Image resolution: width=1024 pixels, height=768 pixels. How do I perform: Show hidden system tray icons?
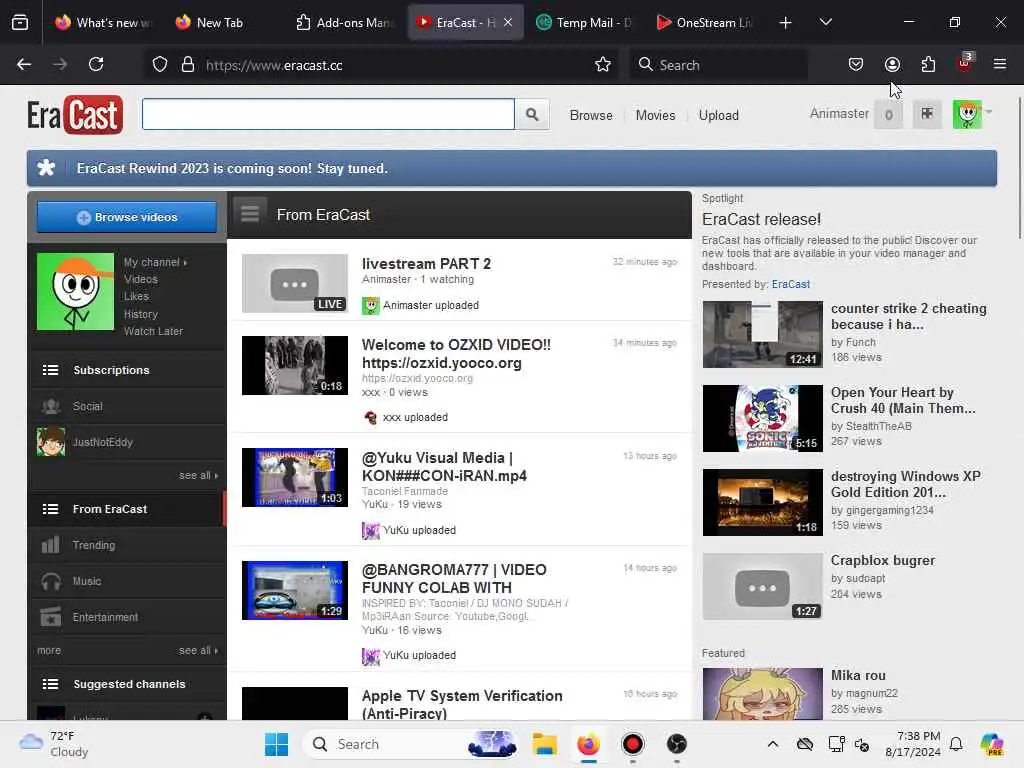(773, 744)
